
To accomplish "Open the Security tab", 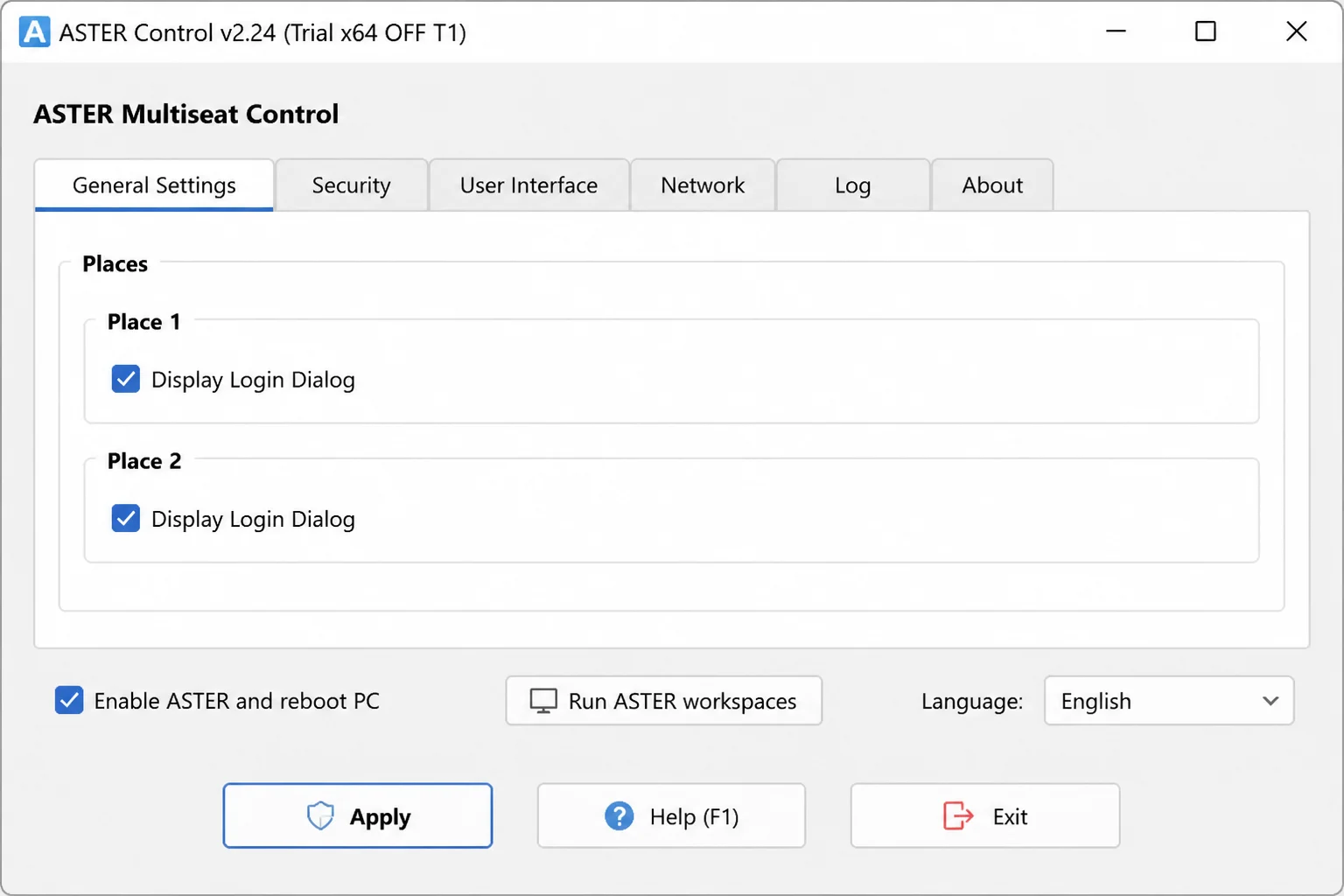I will (352, 185).
